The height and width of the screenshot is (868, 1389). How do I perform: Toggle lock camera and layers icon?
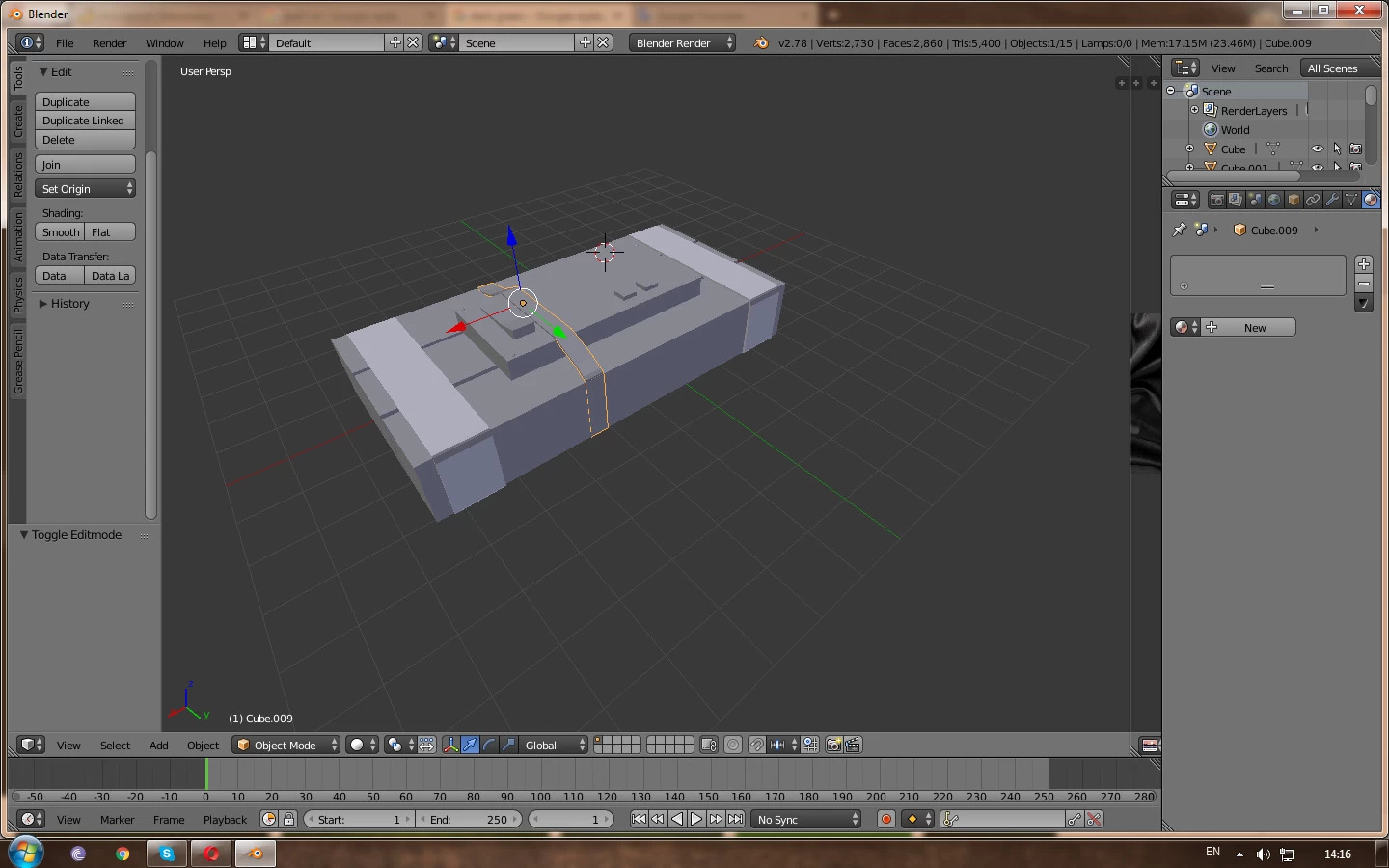[708, 745]
